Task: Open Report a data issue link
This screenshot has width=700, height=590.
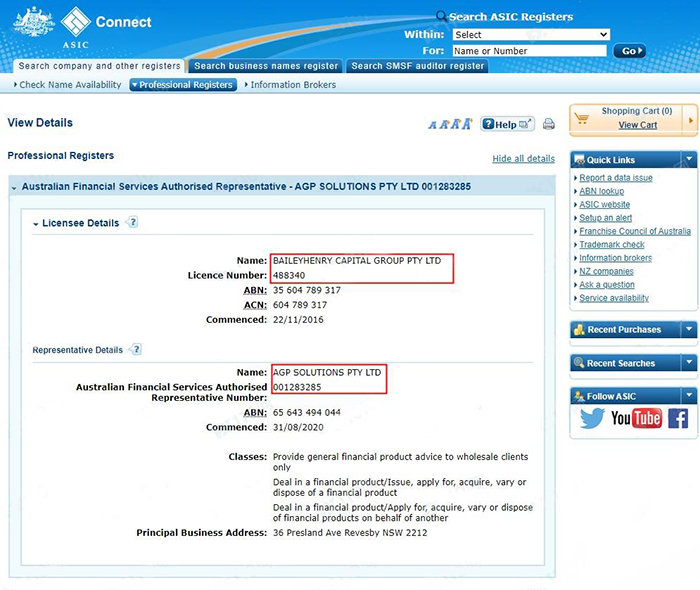Action: [616, 178]
